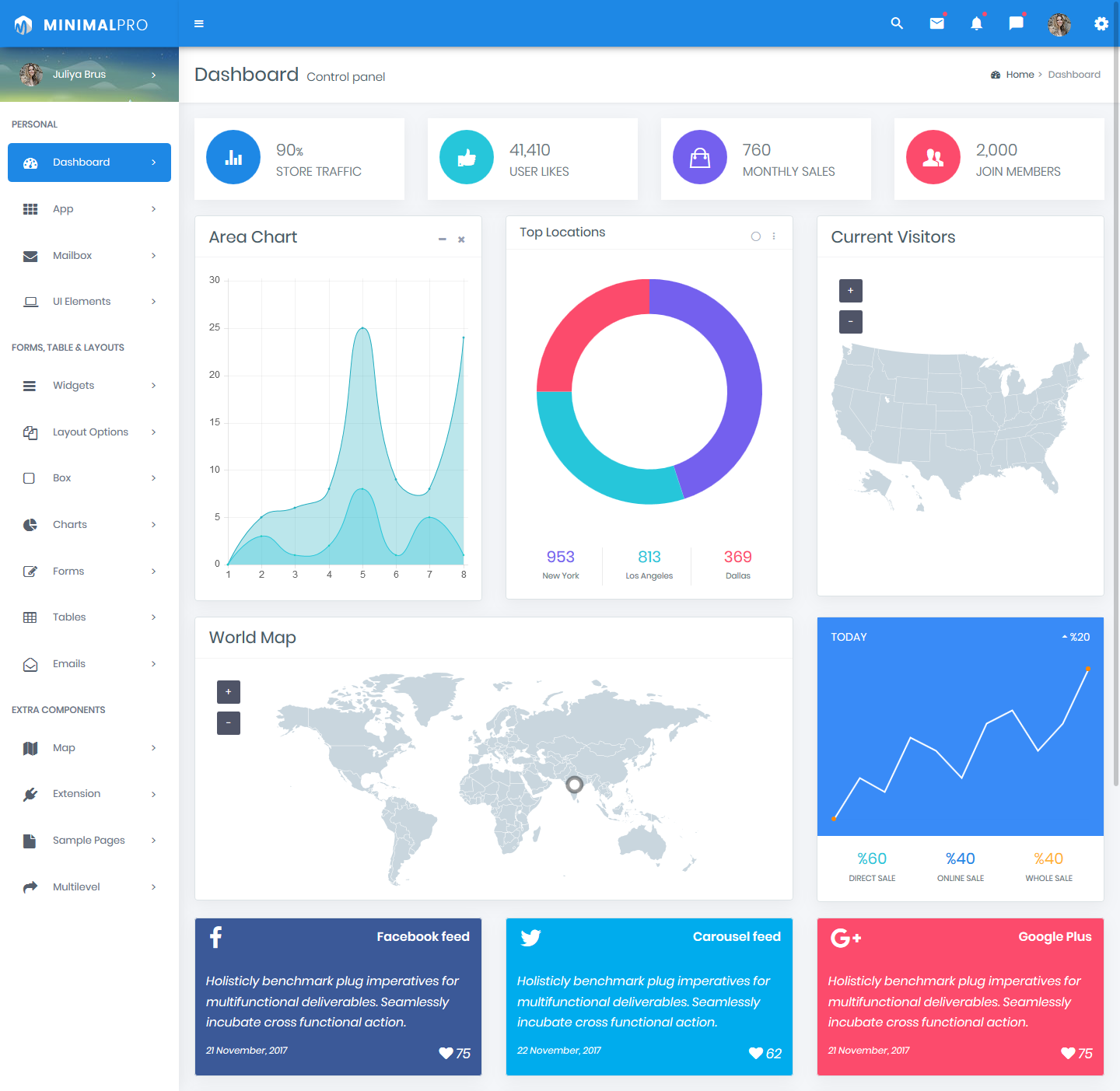Click the Extension plug icon
This screenshot has width=1120, height=1091.
click(x=30, y=794)
